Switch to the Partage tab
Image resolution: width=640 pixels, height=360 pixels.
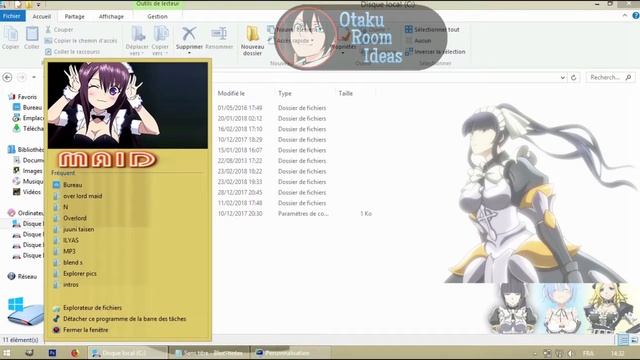(x=74, y=16)
